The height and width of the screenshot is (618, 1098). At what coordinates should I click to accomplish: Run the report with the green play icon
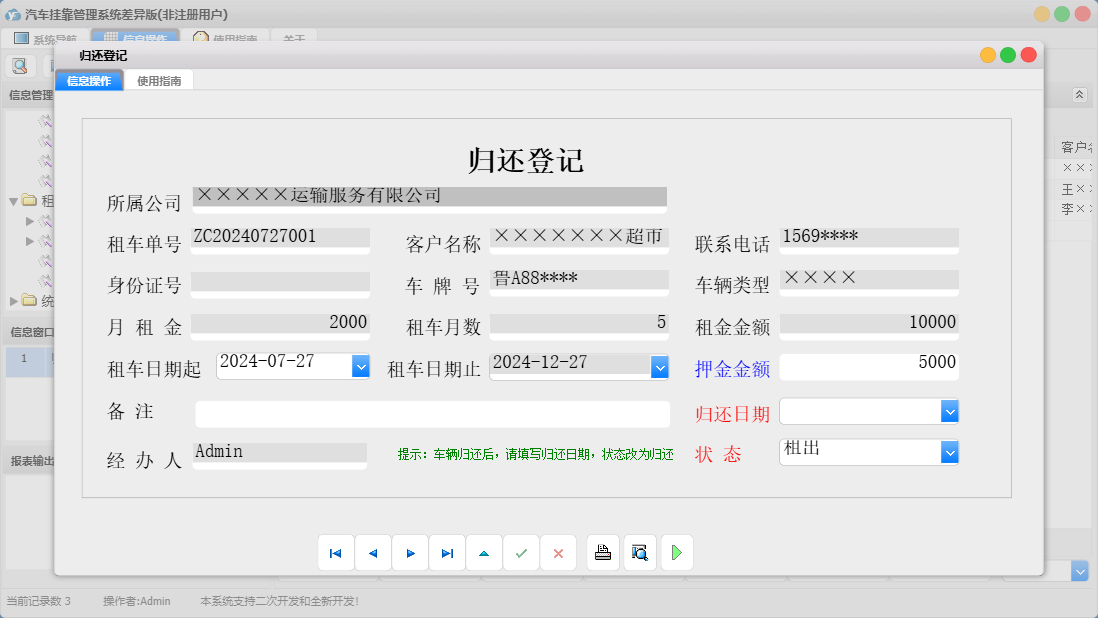click(677, 552)
